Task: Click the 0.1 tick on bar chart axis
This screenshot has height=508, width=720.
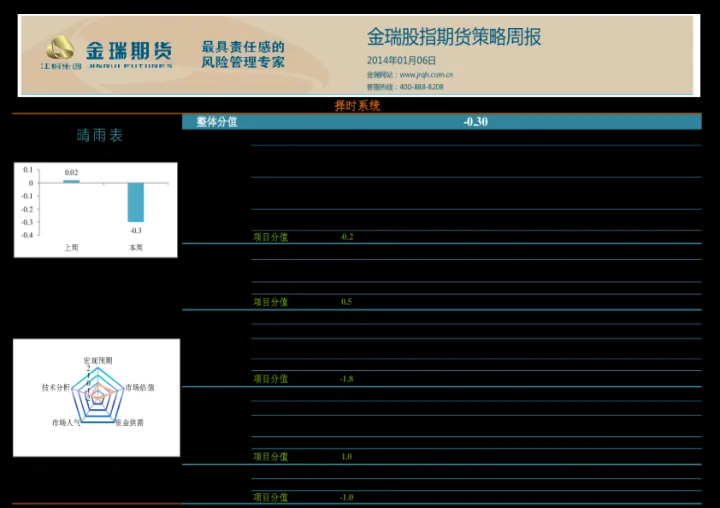Action: 28,170
